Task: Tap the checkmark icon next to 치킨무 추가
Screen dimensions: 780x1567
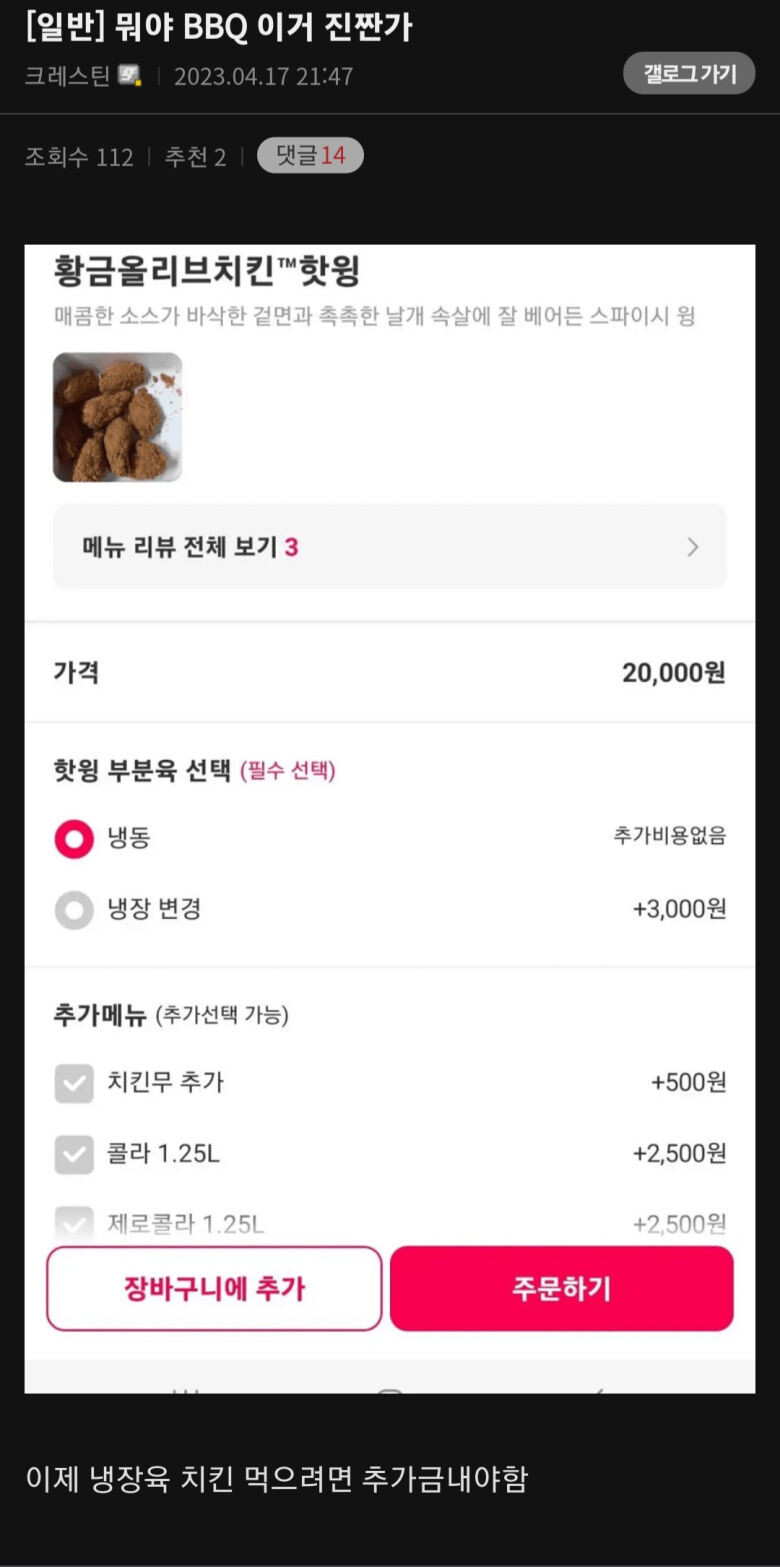Action: 74,1083
